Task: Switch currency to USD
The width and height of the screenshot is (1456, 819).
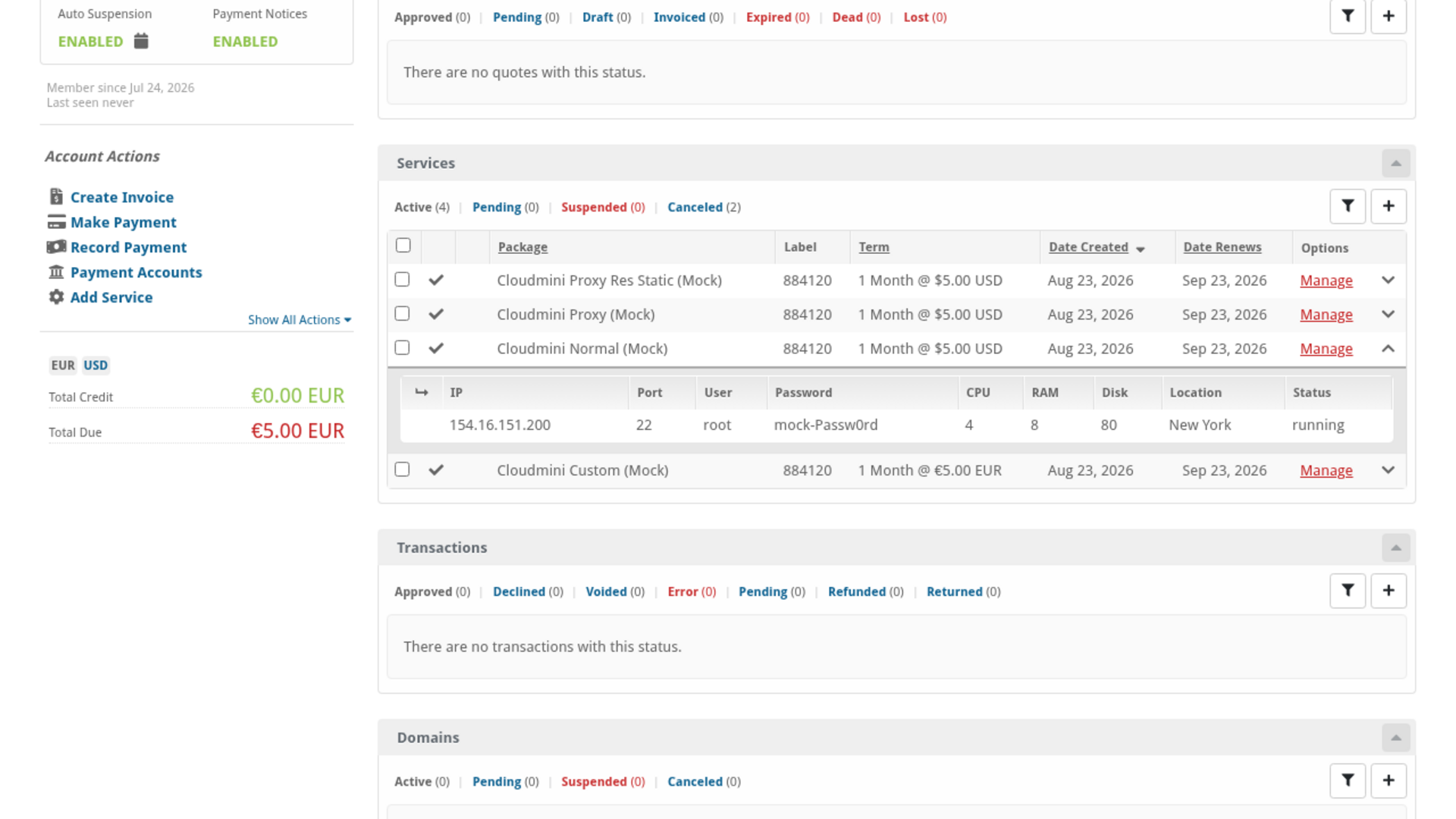Action: click(96, 366)
